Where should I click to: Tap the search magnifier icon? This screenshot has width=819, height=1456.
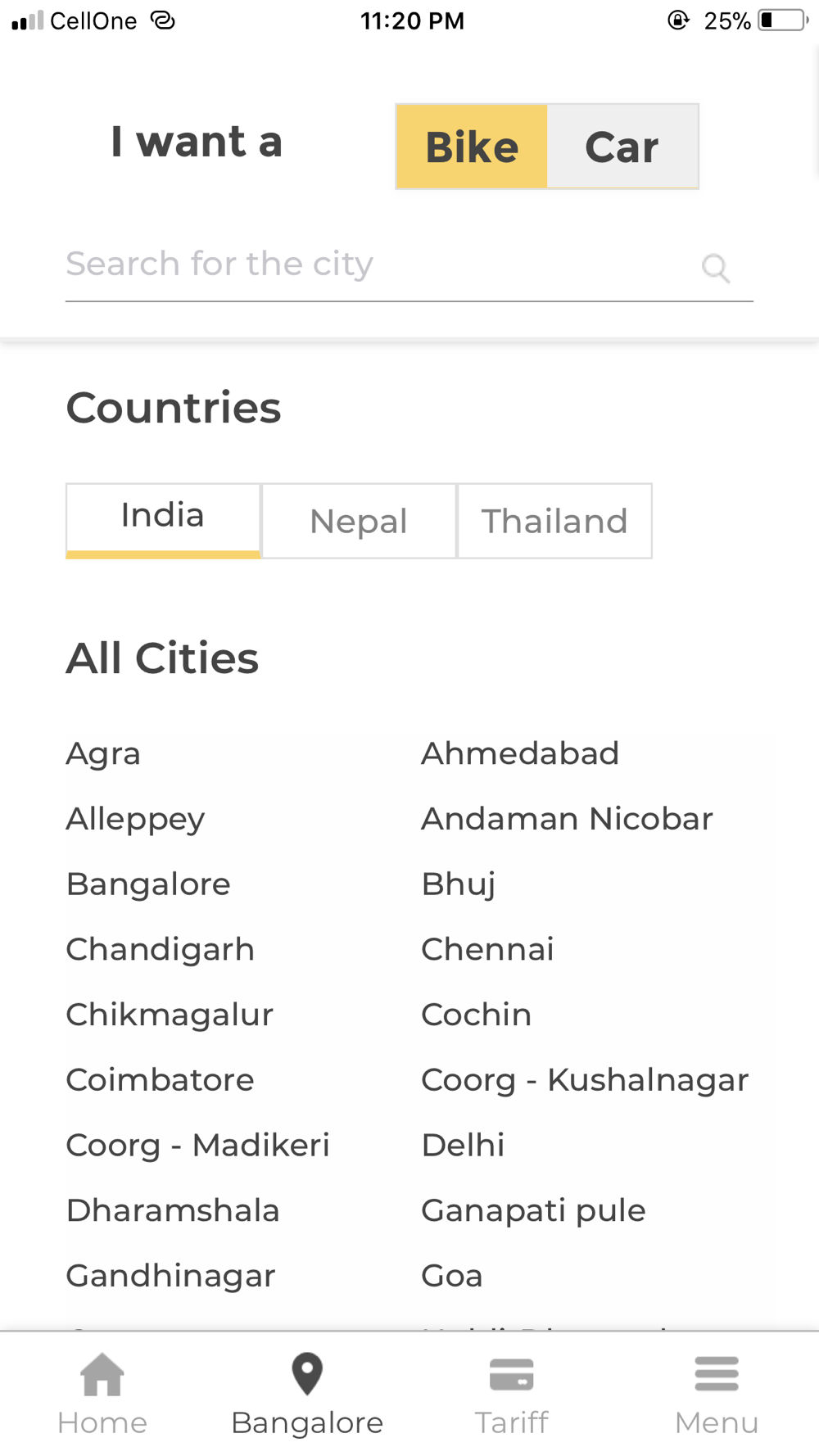[715, 268]
